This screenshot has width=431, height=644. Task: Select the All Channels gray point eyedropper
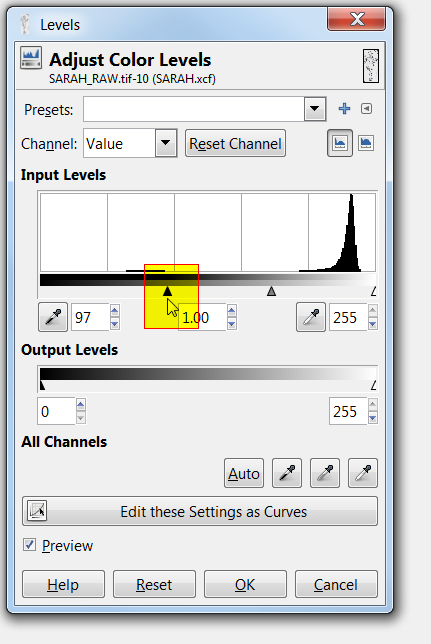coord(325,473)
